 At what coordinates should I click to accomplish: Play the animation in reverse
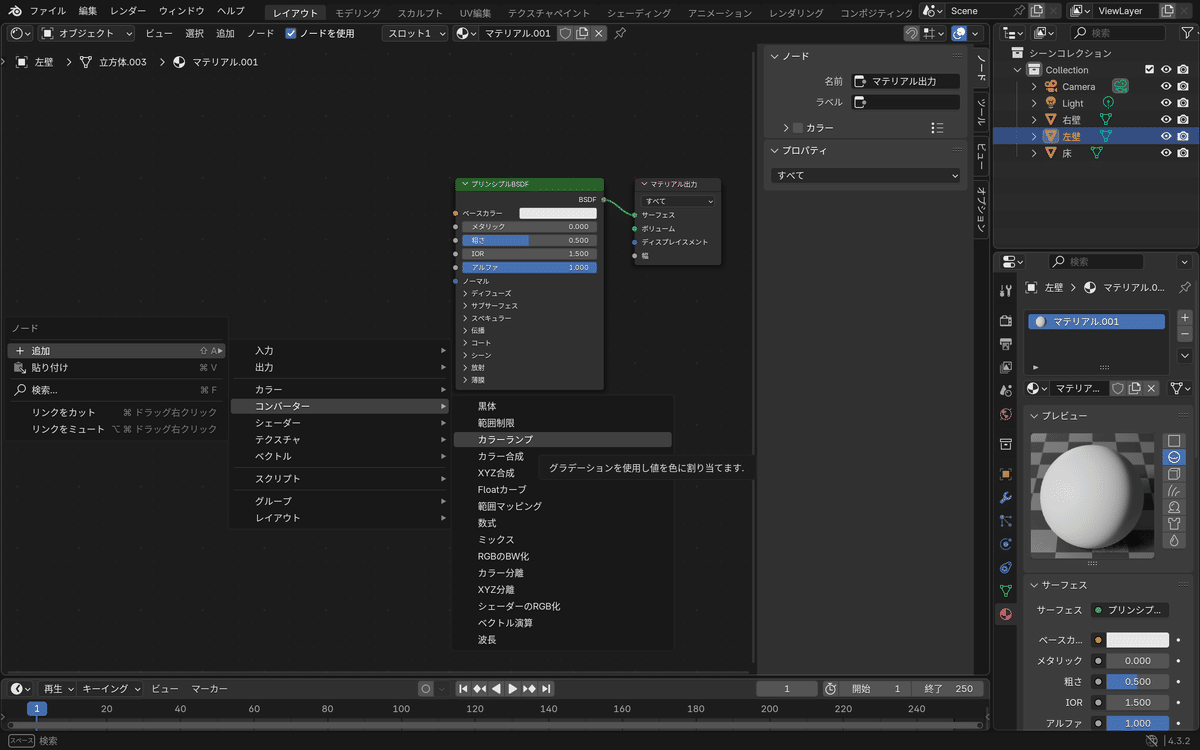click(497, 689)
